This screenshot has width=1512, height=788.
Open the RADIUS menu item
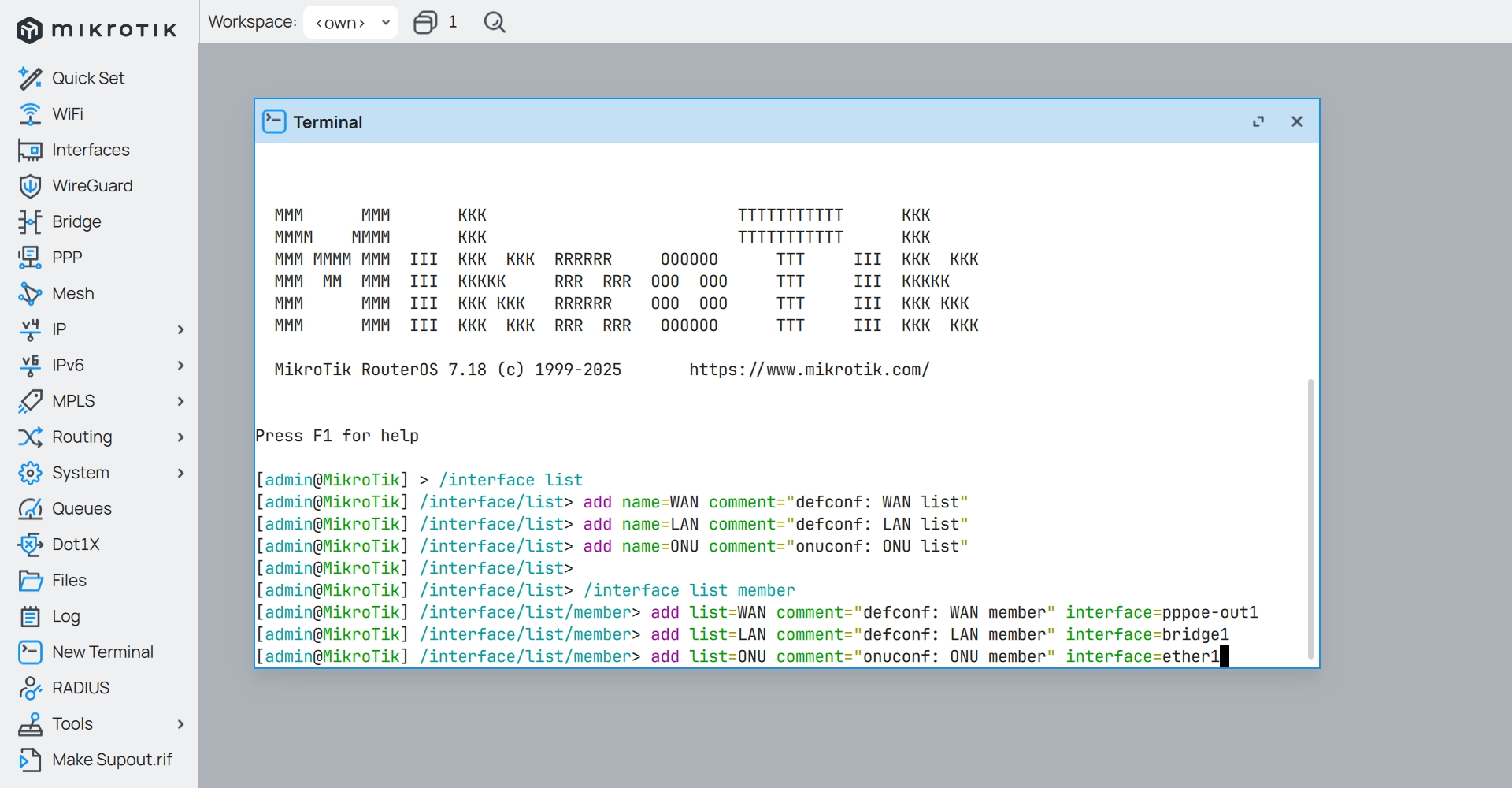(x=99, y=688)
